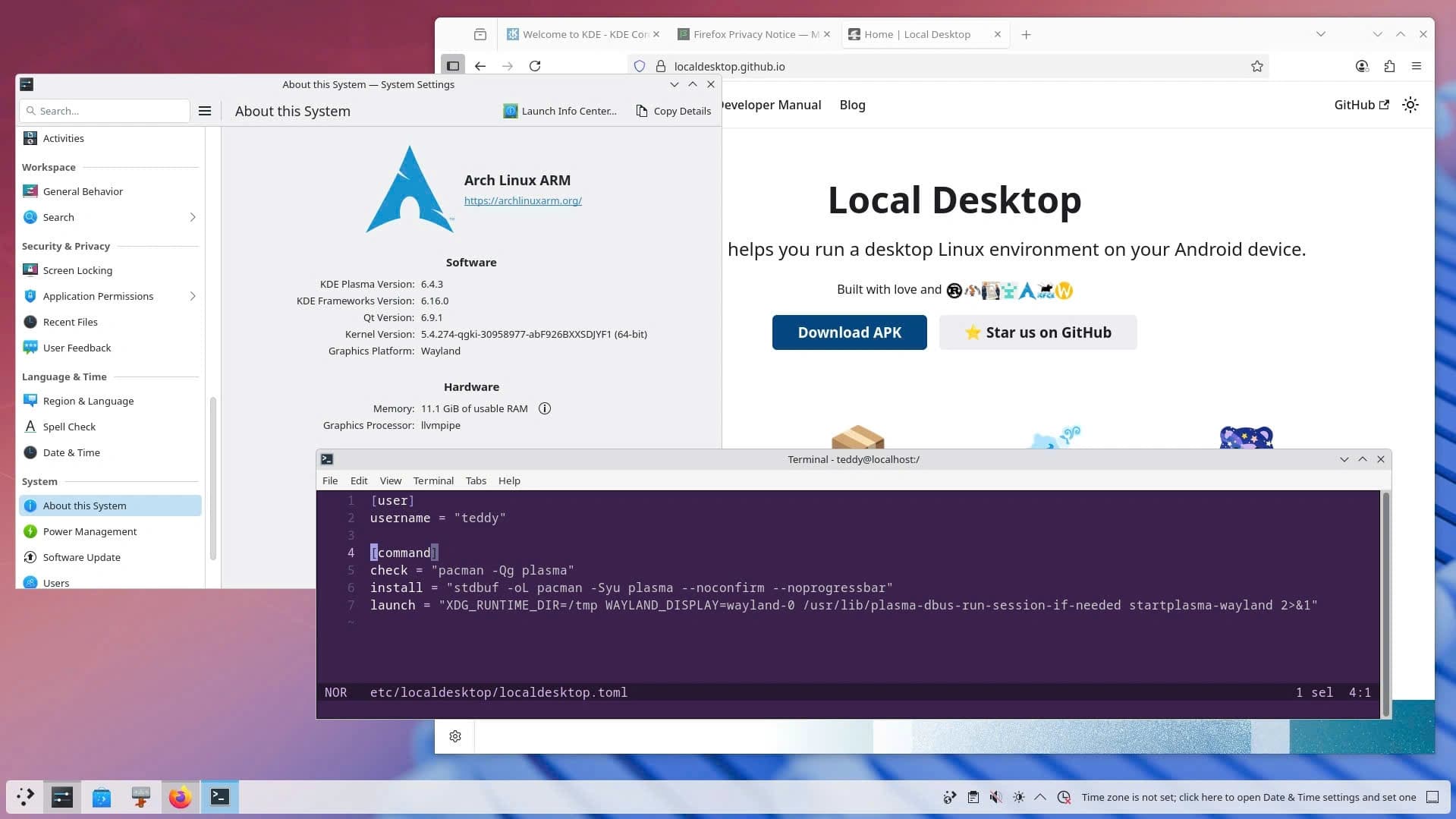The height and width of the screenshot is (819, 1456).
Task: Click the clock icon to set time zone
Action: [1064, 797]
